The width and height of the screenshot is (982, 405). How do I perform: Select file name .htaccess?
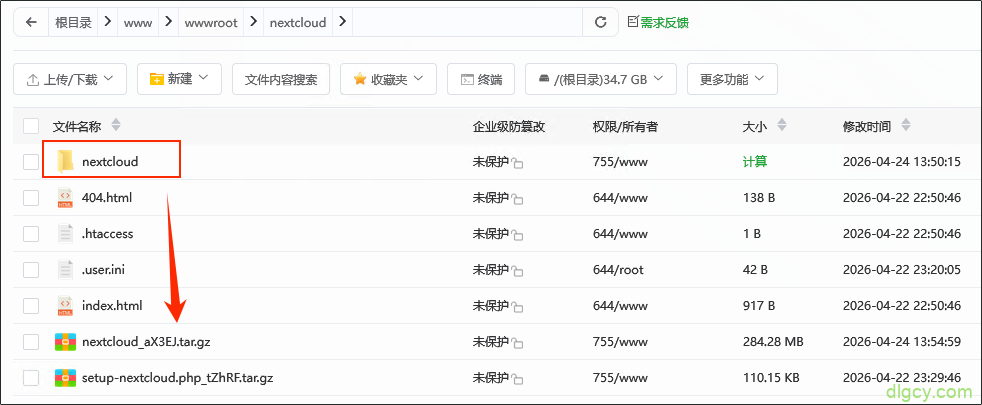click(108, 234)
